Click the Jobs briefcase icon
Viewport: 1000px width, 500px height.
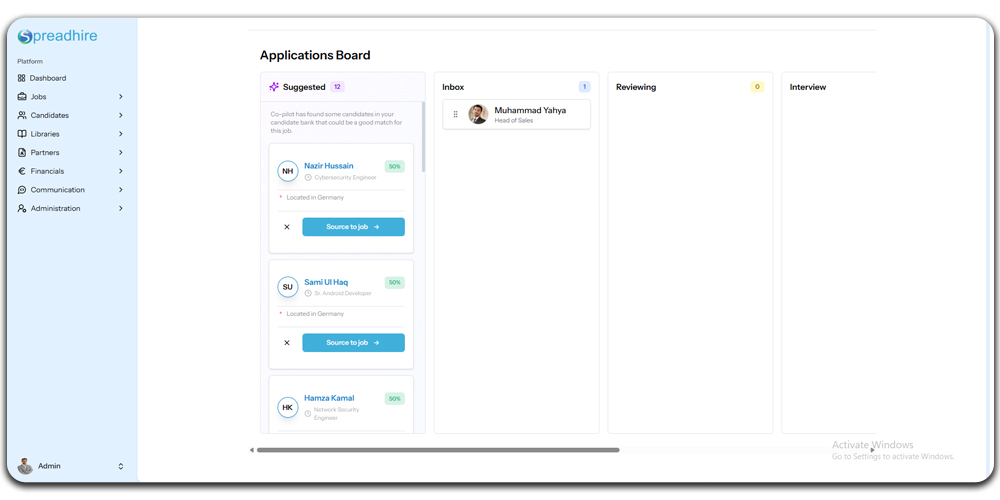[x=22, y=97]
